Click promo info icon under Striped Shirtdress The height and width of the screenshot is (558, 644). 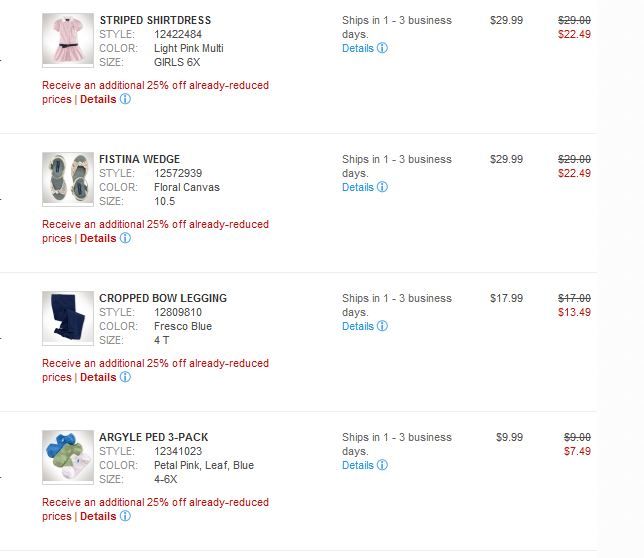pos(125,100)
